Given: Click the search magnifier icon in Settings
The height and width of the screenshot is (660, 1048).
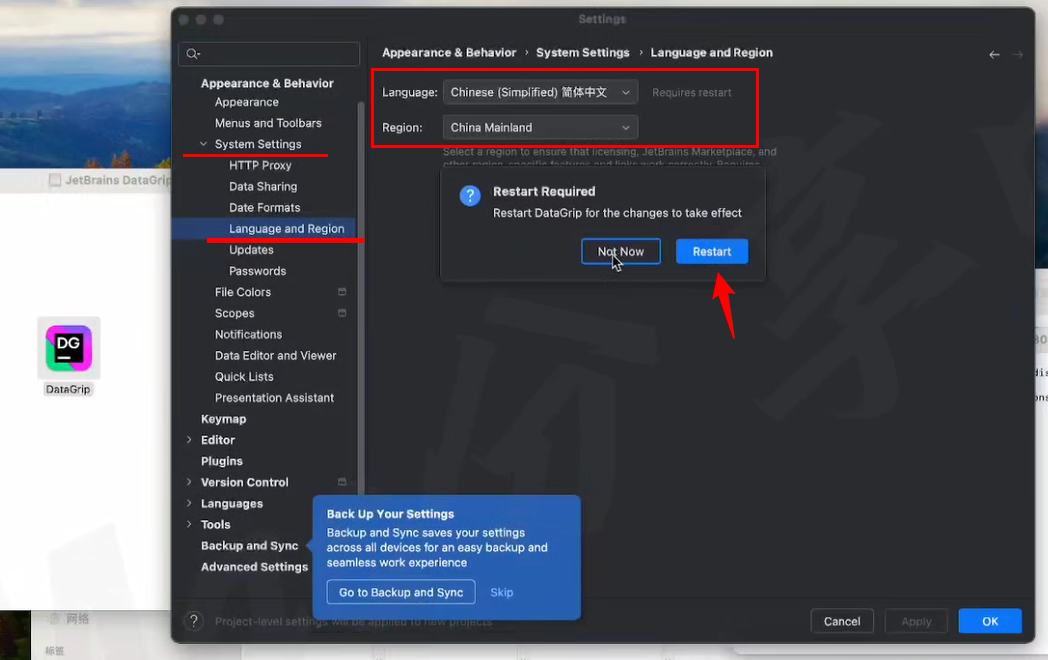Looking at the screenshot, I should coord(192,53).
